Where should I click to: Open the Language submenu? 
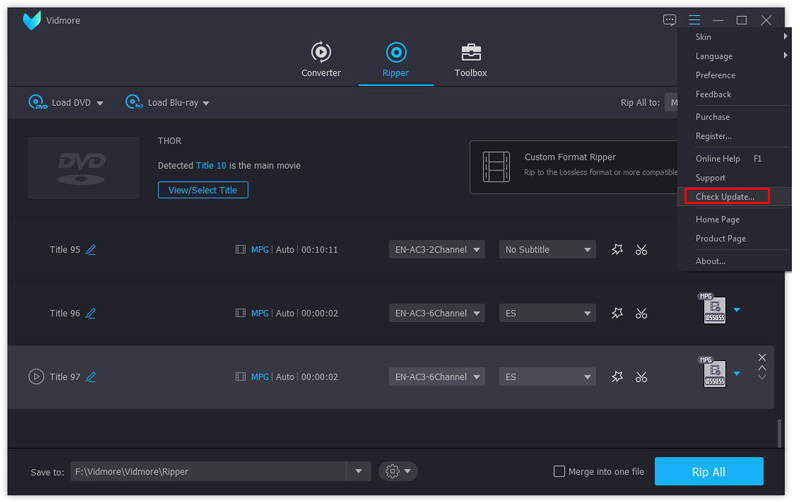tap(714, 56)
